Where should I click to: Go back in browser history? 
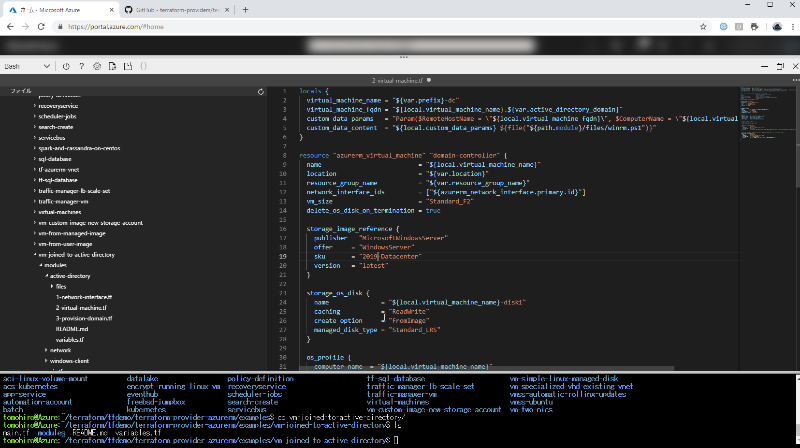coord(10,27)
